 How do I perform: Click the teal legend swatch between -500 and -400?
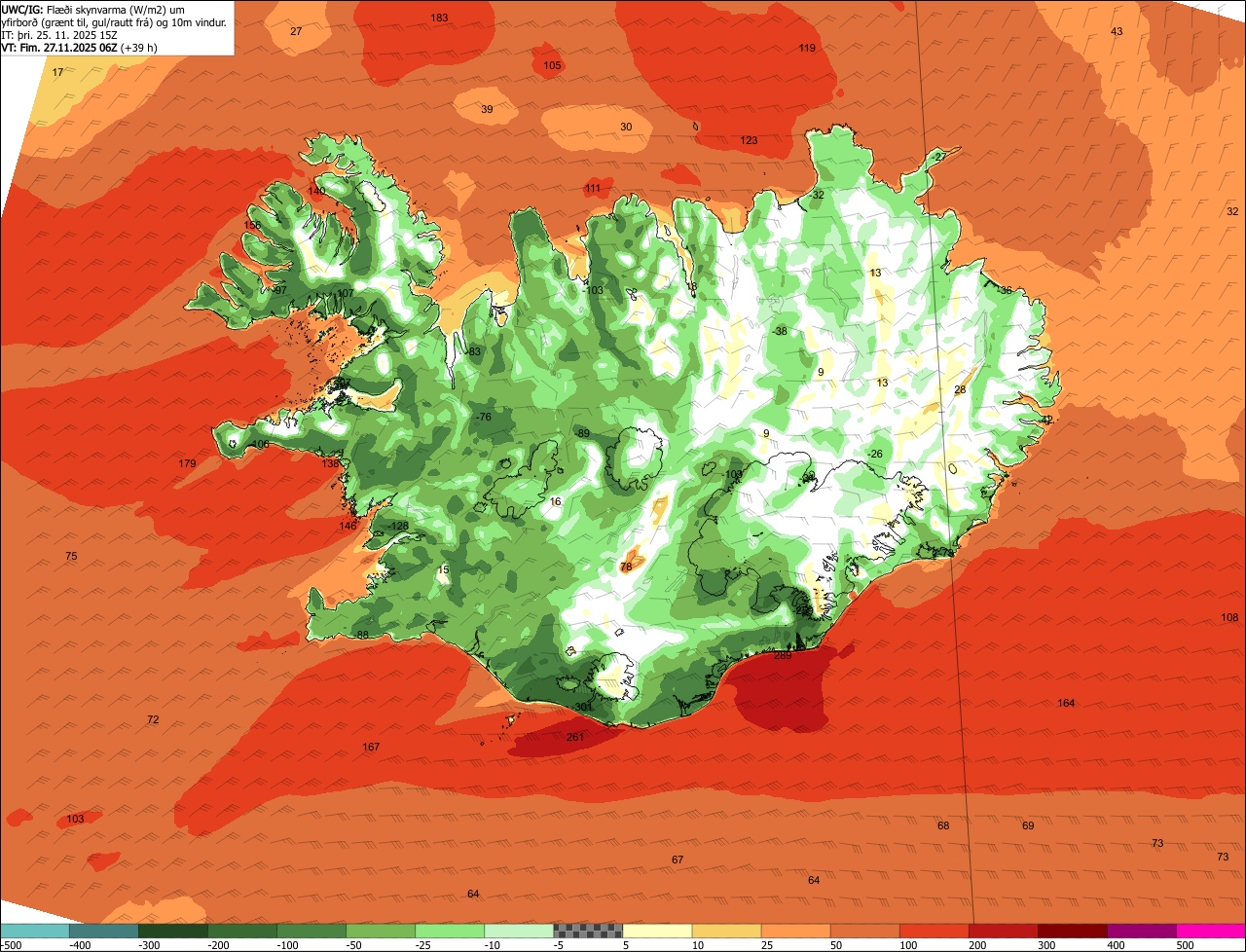click(x=34, y=931)
